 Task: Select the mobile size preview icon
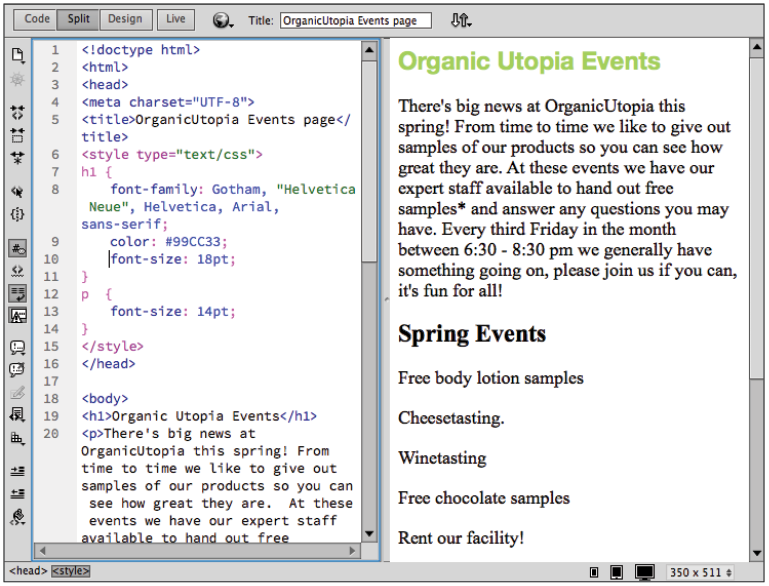[x=594, y=572]
